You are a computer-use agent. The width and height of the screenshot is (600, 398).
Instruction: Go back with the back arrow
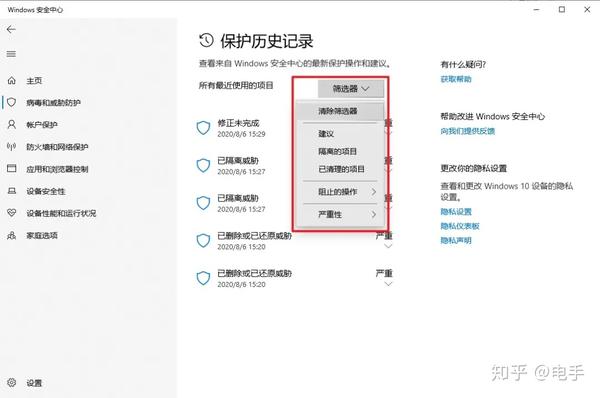pyautogui.click(x=11, y=29)
